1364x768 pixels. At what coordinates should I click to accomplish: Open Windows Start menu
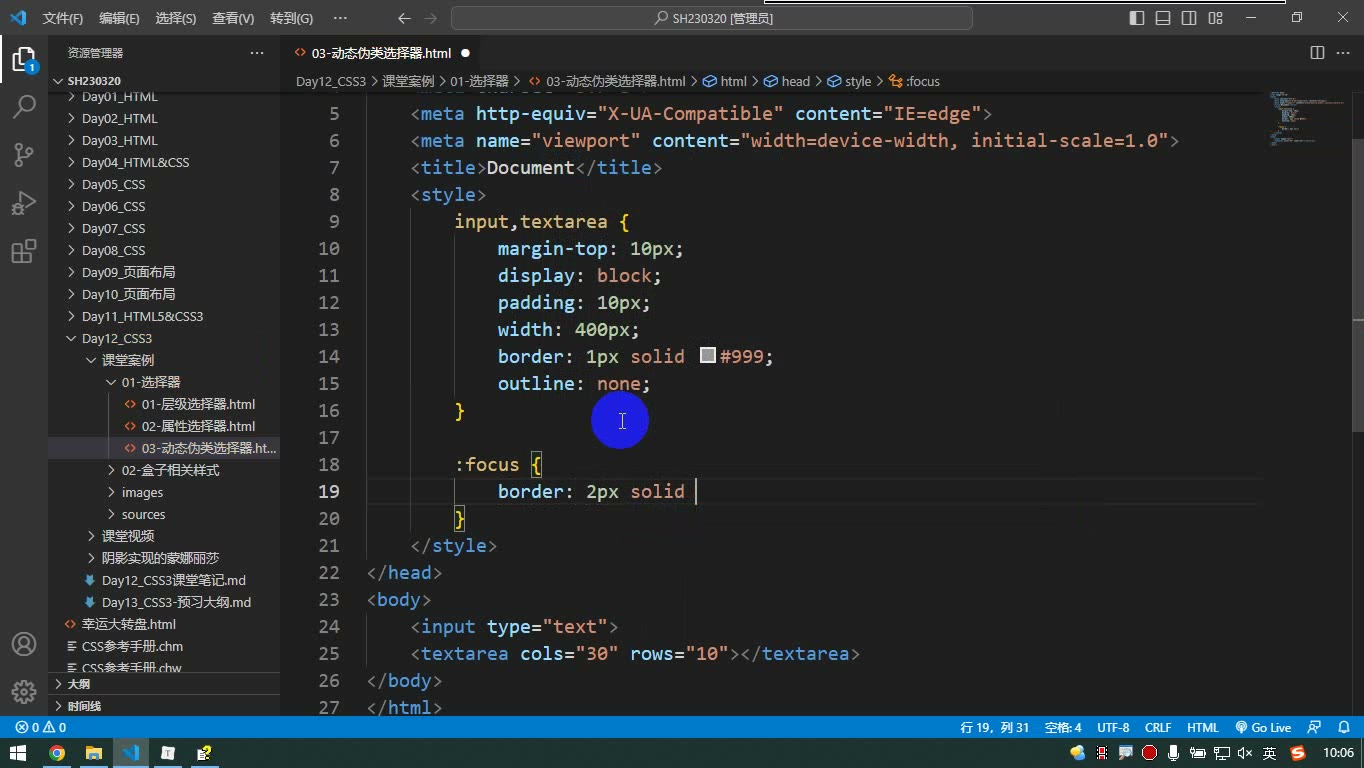18,753
